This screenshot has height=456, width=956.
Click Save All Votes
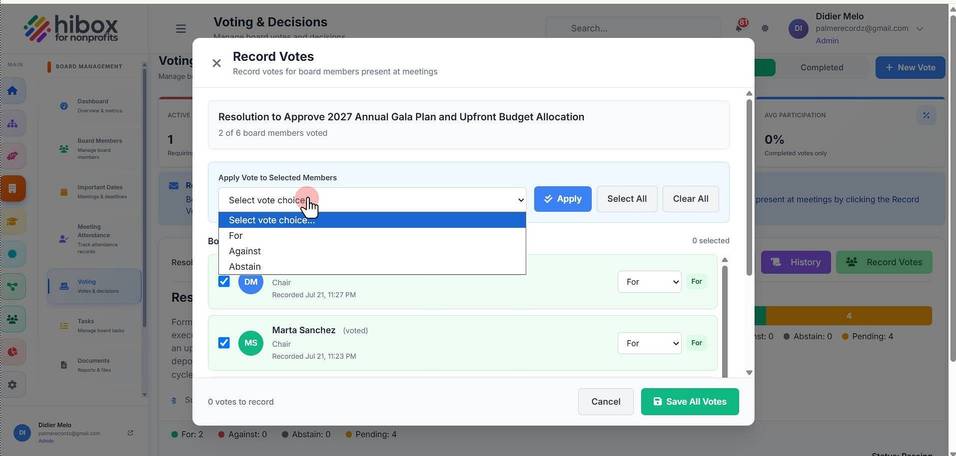pyautogui.click(x=690, y=402)
